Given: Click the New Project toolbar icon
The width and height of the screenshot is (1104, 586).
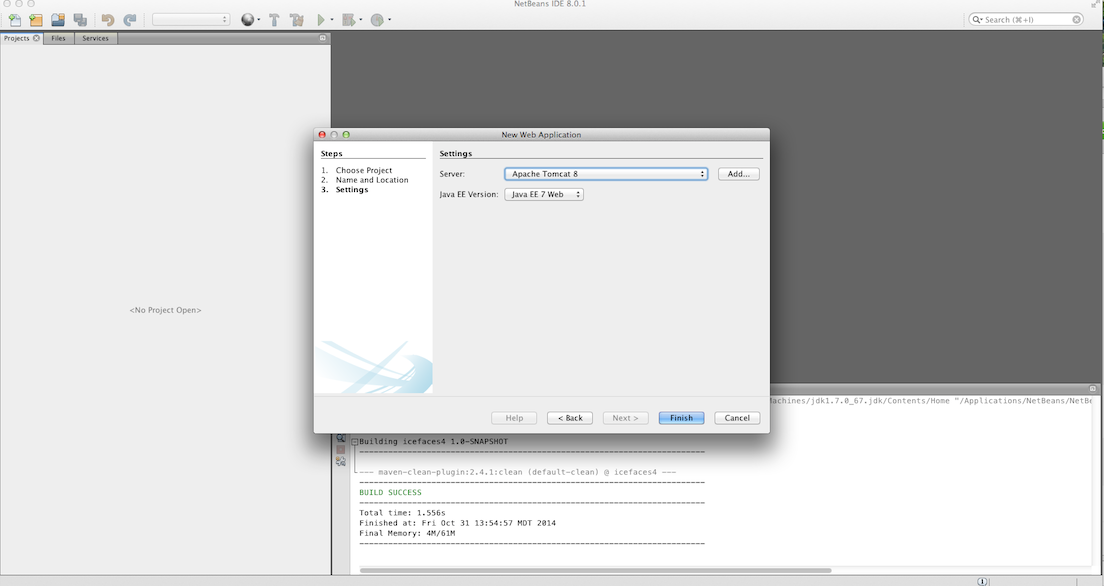Looking at the screenshot, I should coord(36,20).
